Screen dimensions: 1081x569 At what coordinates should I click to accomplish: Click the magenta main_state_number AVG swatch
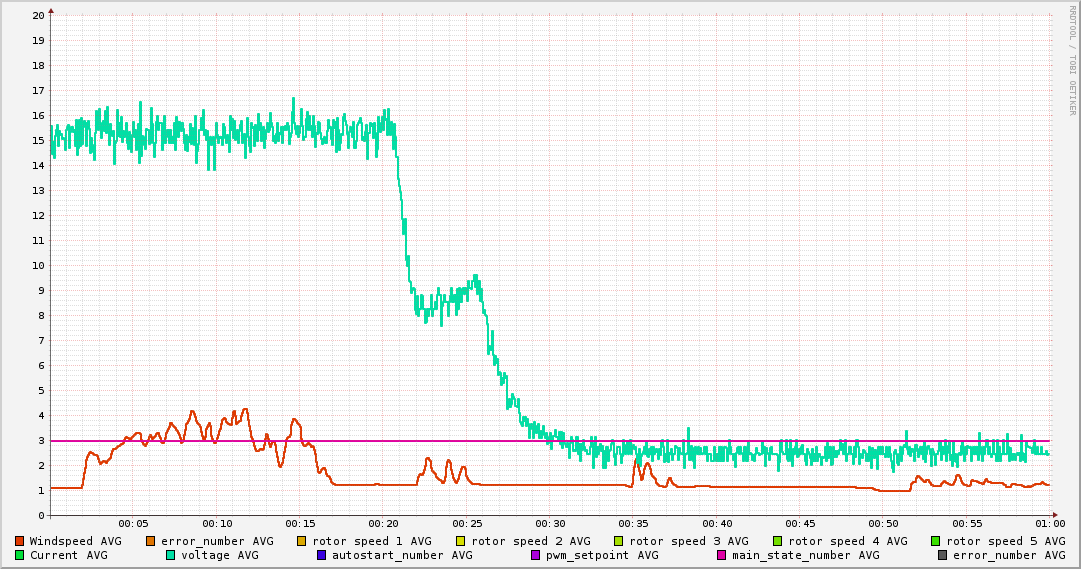pyautogui.click(x=722, y=555)
